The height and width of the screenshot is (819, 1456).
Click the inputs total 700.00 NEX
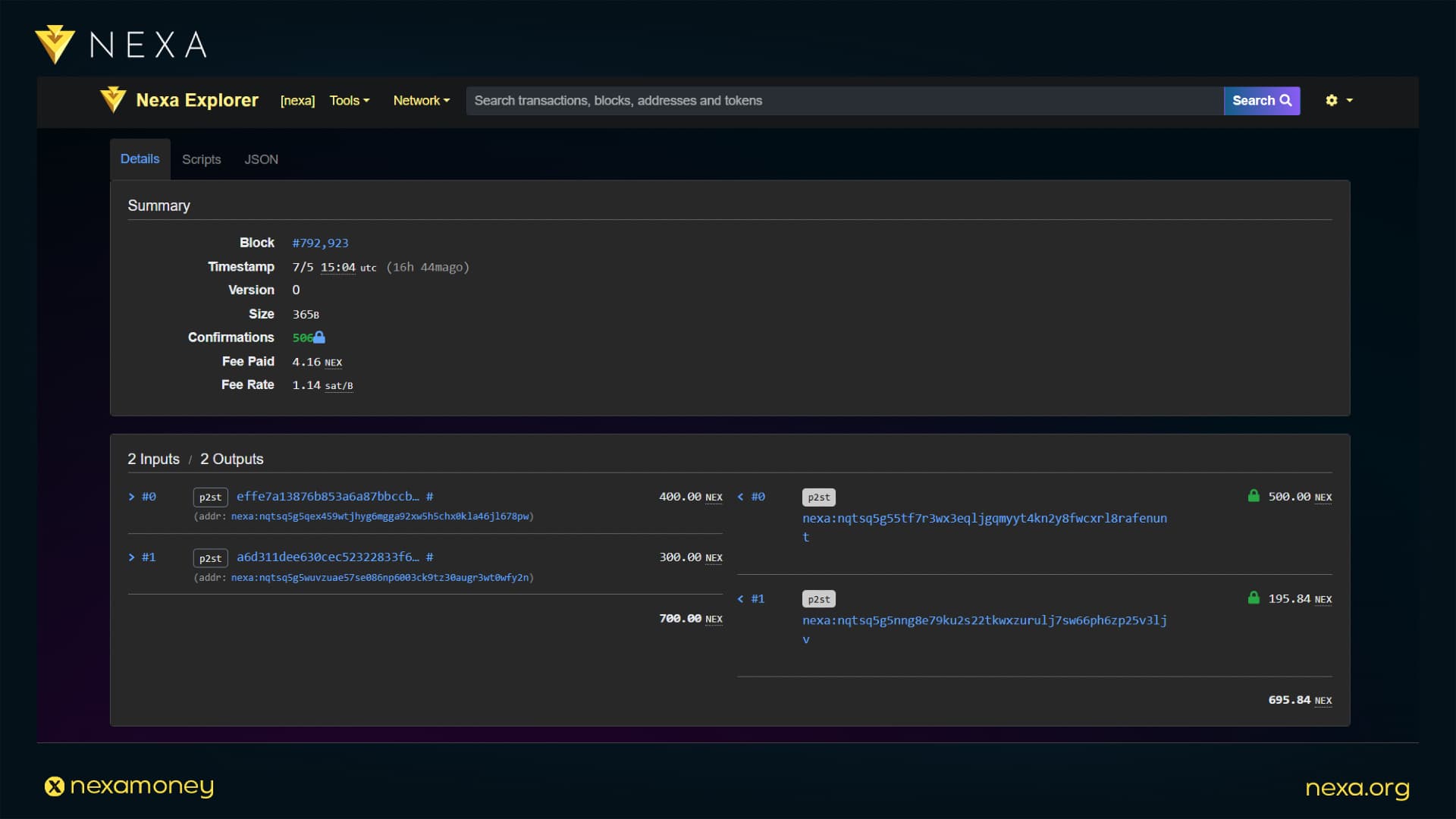pos(691,619)
